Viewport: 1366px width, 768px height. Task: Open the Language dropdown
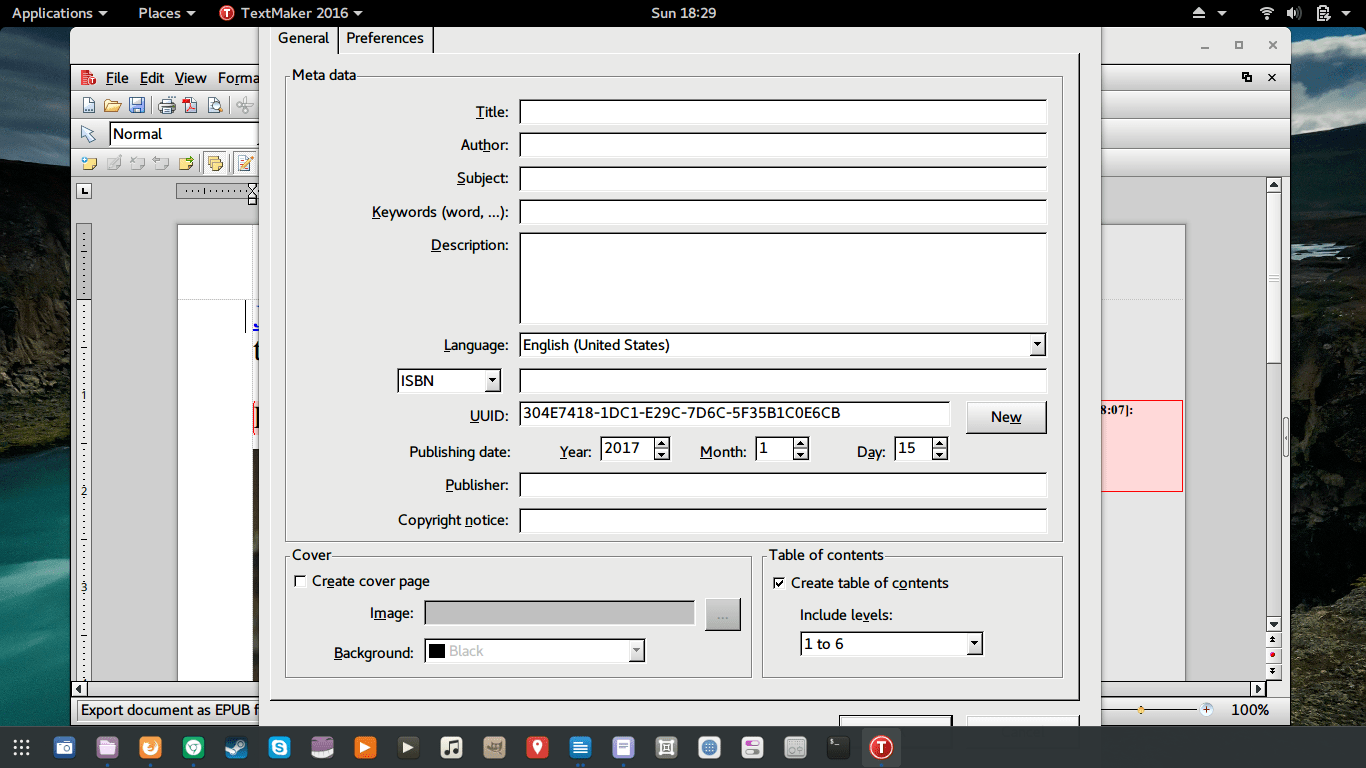1037,345
